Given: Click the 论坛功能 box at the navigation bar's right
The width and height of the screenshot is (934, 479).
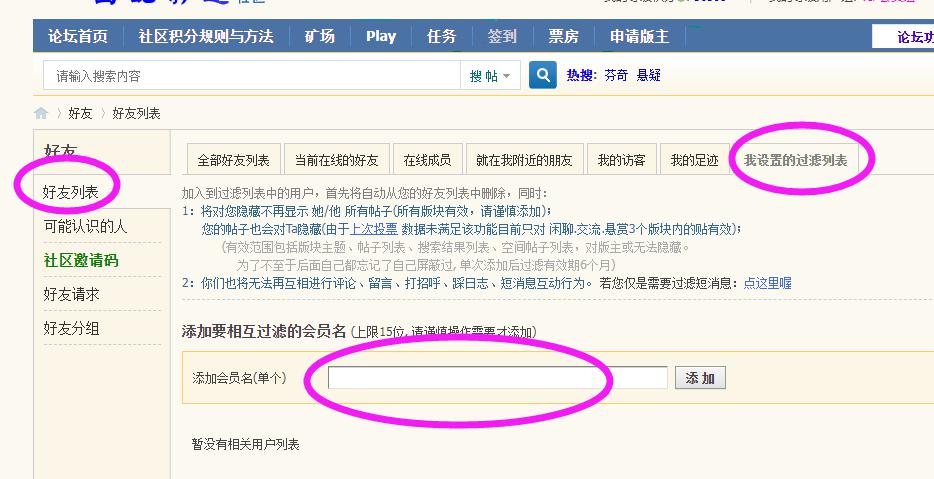Looking at the screenshot, I should coord(904,36).
